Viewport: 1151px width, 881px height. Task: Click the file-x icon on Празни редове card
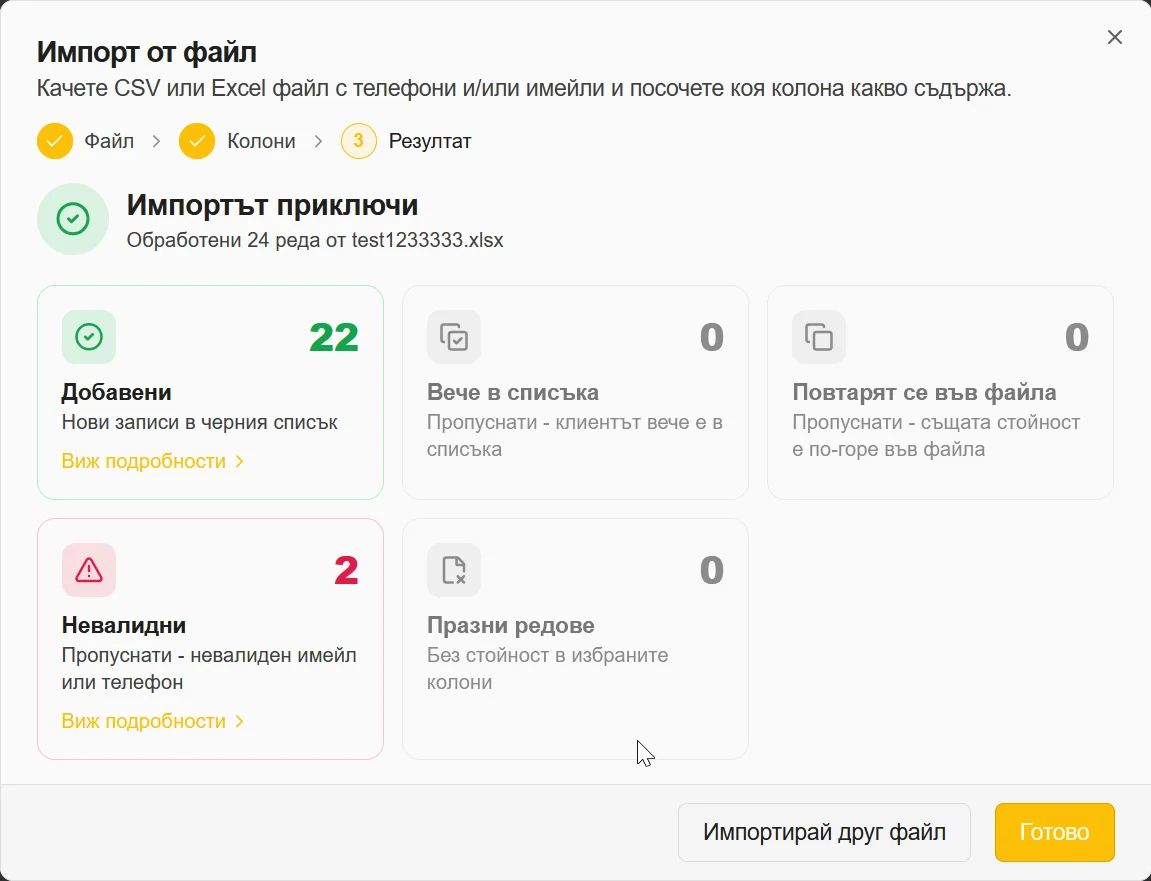(x=454, y=570)
